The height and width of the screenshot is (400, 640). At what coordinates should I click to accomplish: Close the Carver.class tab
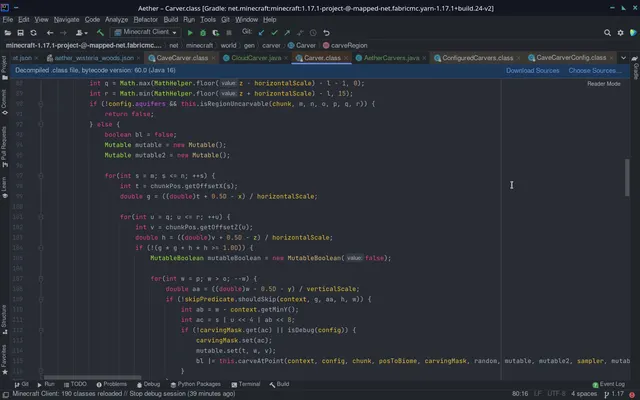(x=346, y=58)
